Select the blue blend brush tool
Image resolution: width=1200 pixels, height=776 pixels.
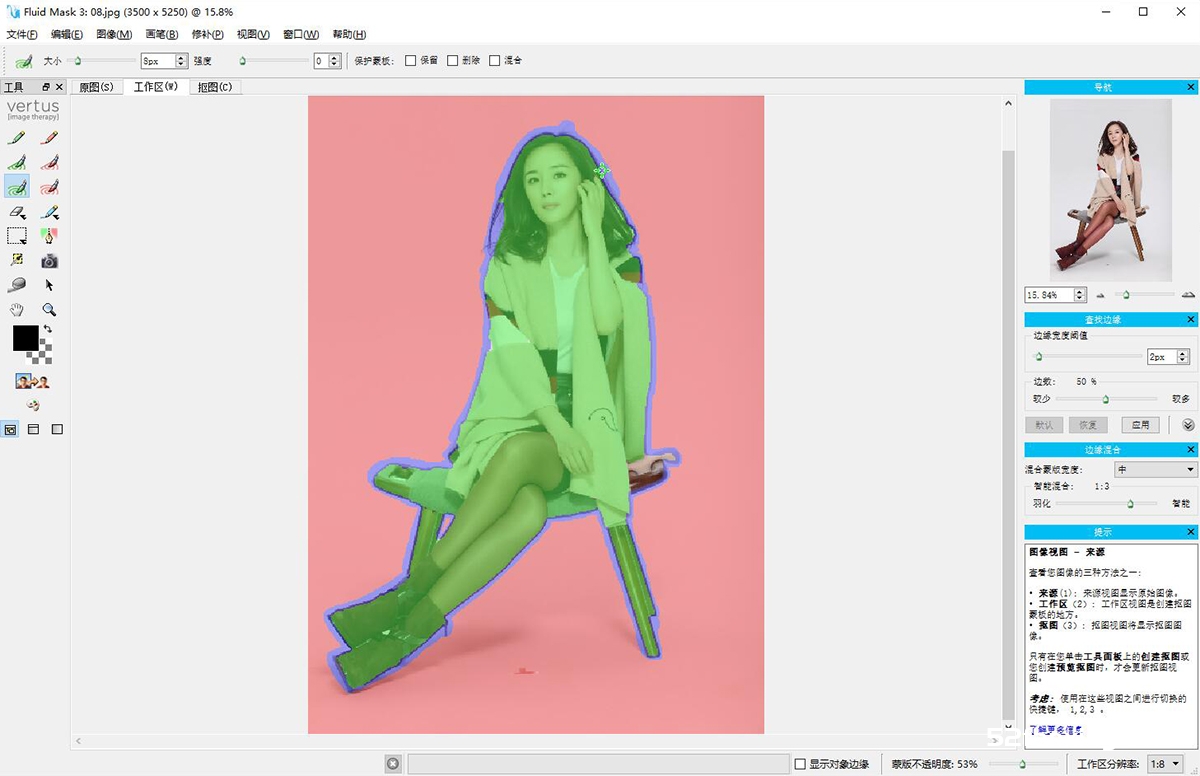[49, 211]
